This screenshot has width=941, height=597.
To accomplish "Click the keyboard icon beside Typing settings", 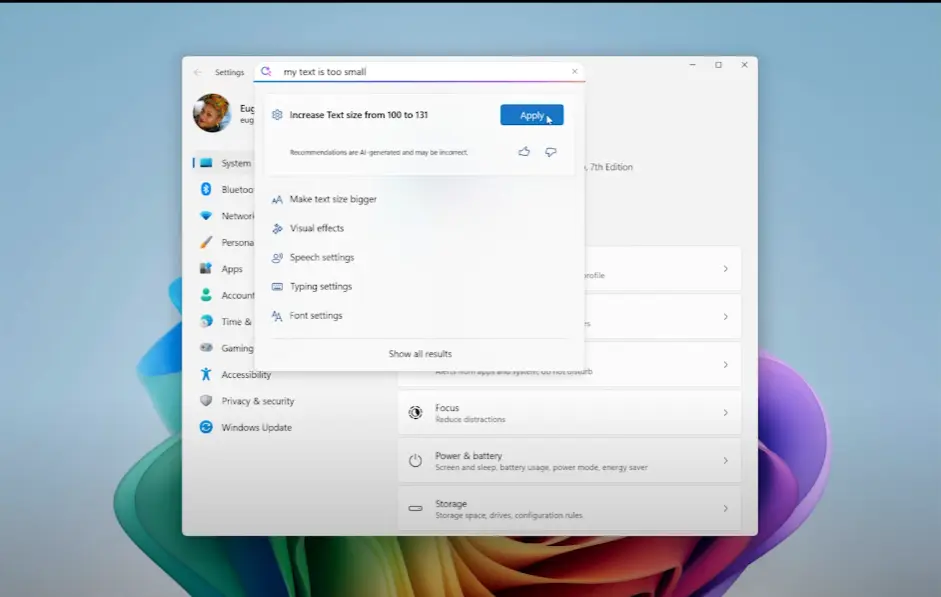I will [277, 287].
